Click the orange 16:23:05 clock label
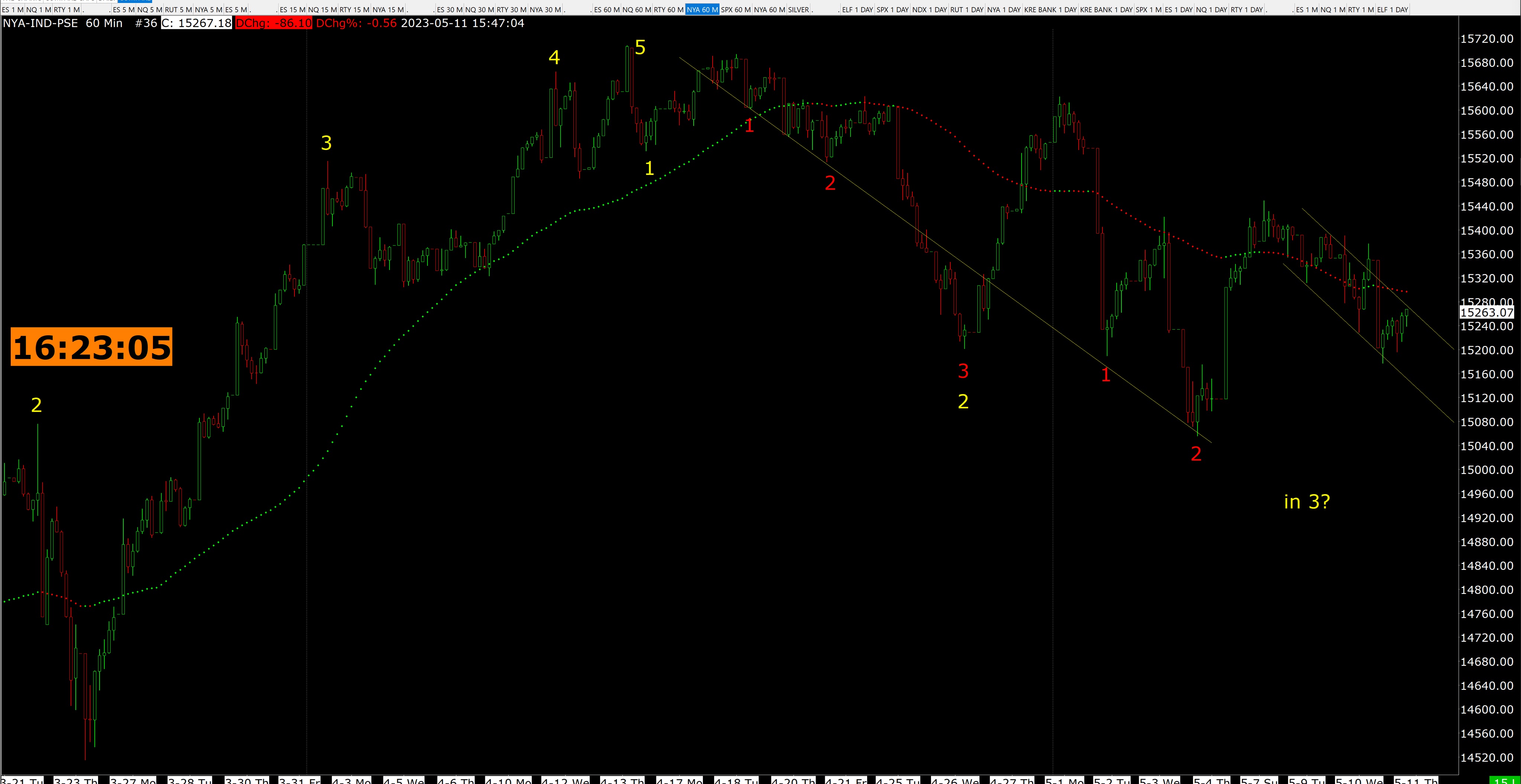 coord(91,347)
